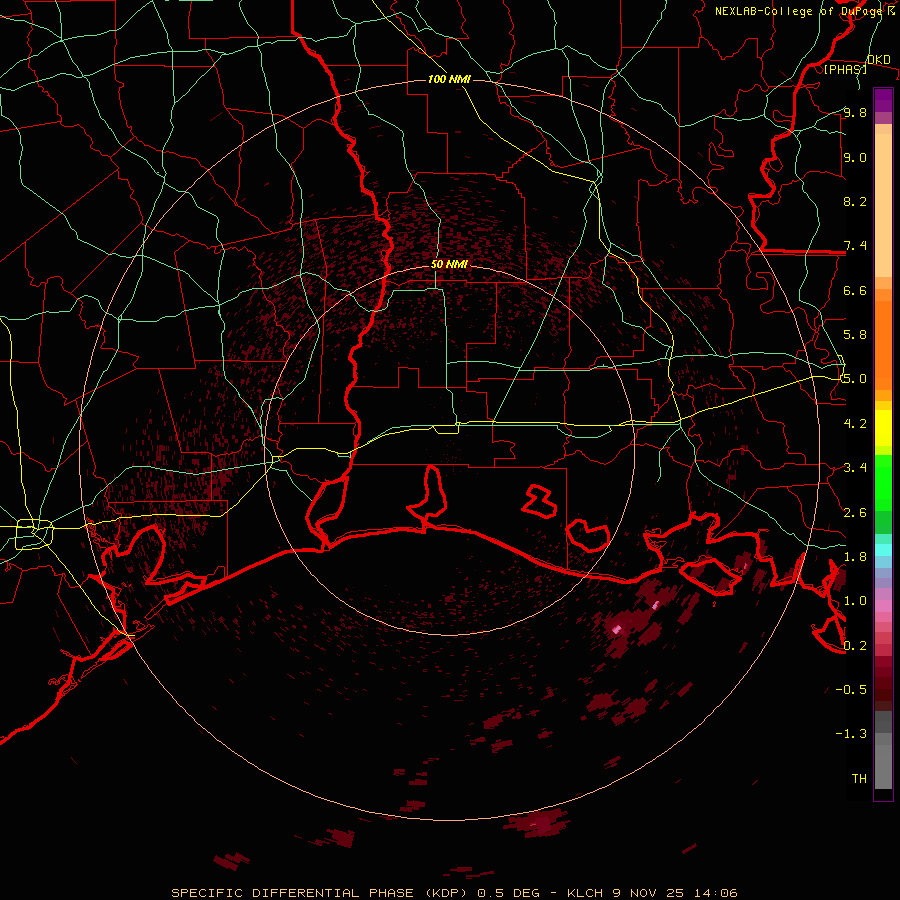This screenshot has height=900, width=900.
Task: Click the -0.5 scale label
Action: 851,690
